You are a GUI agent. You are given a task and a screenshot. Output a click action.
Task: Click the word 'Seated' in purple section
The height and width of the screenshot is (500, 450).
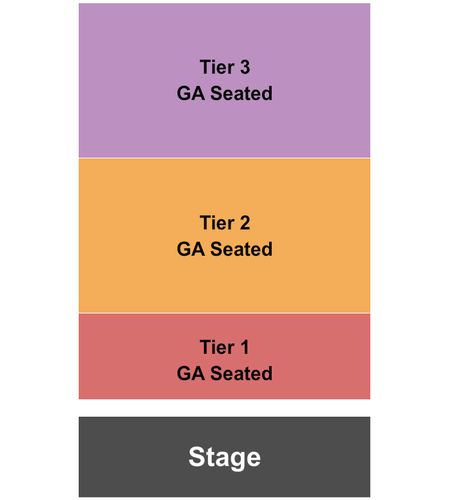241,93
